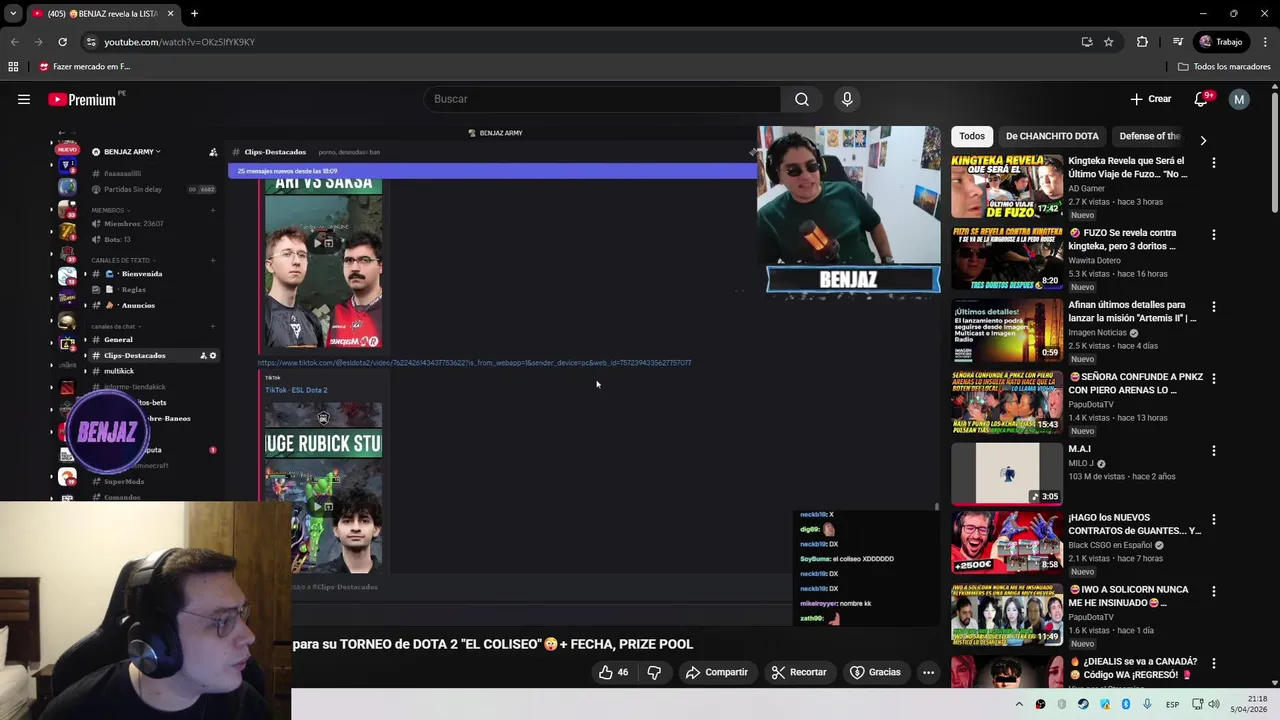The image size is (1280, 720).
Task: Open Chrome media control icon
Action: [x=1178, y=42]
